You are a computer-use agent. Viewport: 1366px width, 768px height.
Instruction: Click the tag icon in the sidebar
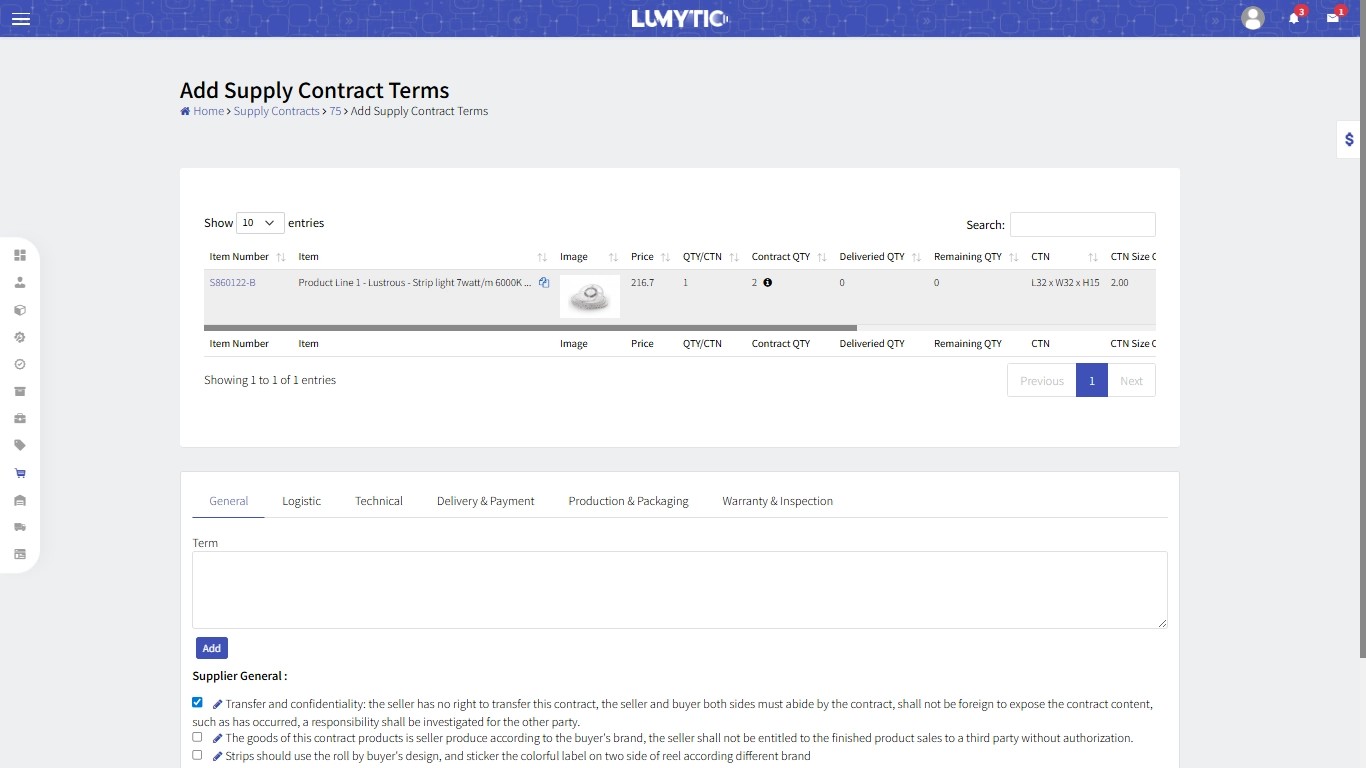(19, 445)
